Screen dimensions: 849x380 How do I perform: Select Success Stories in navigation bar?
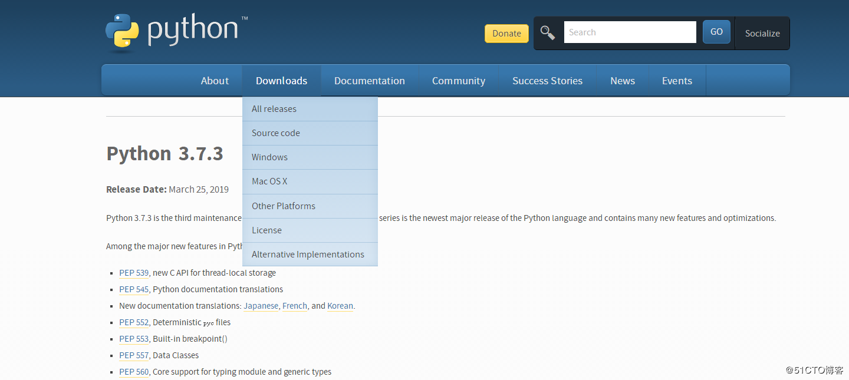[547, 81]
